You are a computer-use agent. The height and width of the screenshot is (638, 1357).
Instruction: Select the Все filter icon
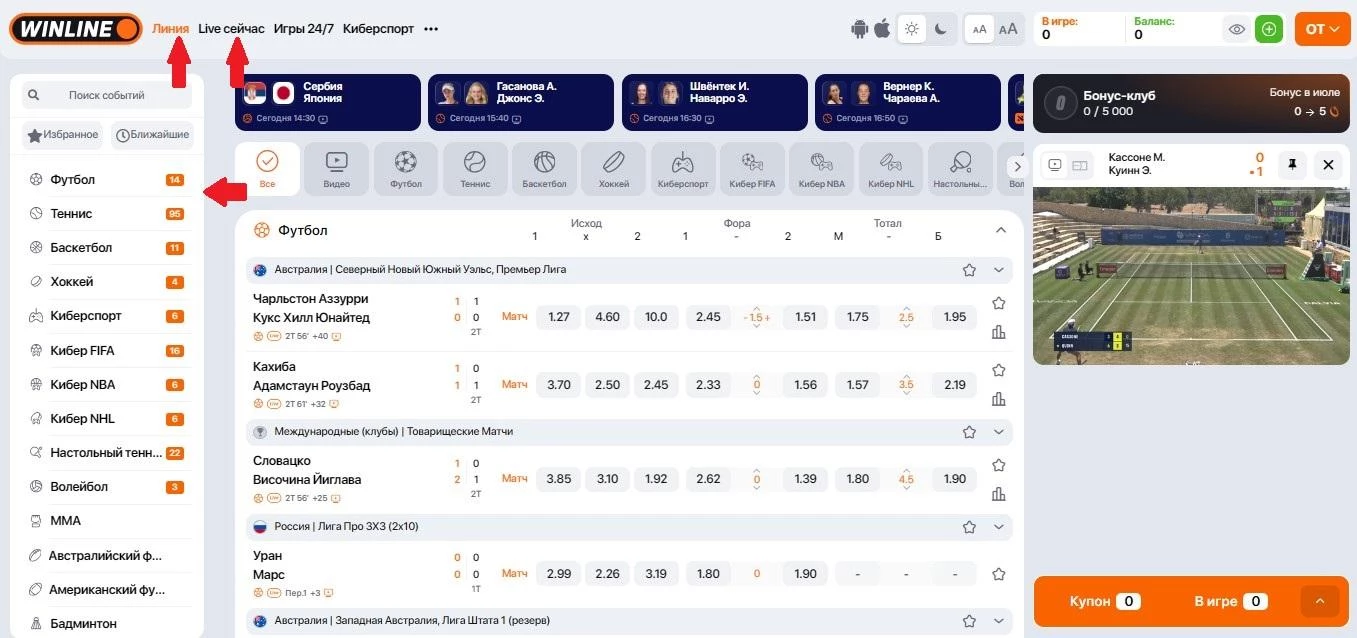click(267, 168)
